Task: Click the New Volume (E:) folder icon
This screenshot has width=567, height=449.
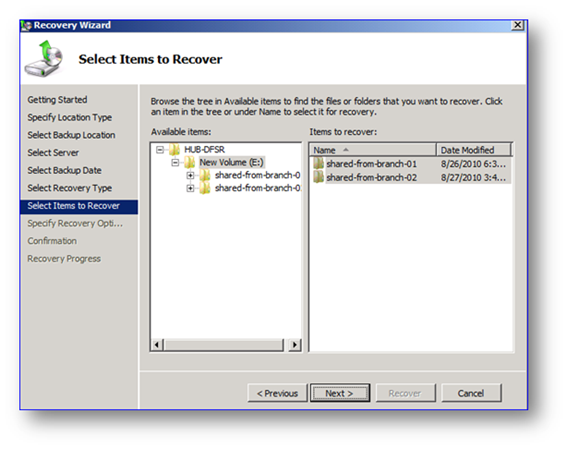Action: (190, 162)
